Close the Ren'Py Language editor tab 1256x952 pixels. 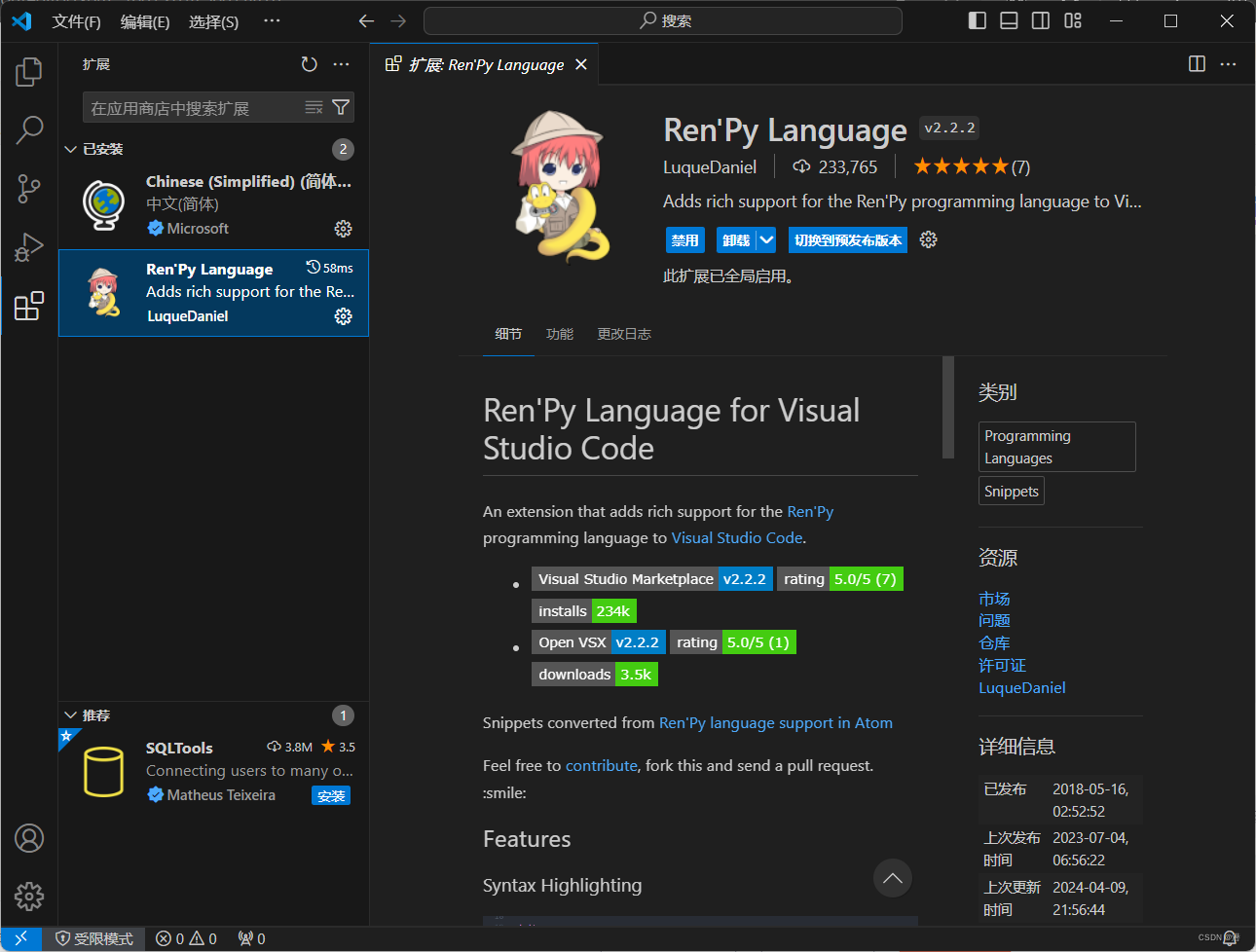[581, 64]
